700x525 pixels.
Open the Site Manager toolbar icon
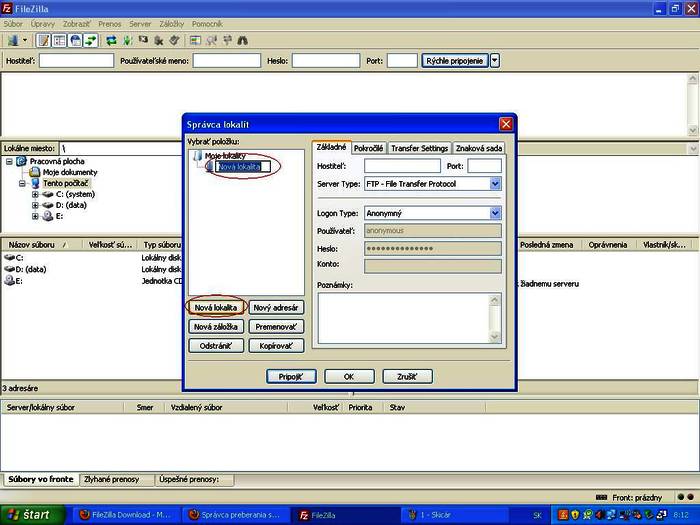tap(13, 41)
